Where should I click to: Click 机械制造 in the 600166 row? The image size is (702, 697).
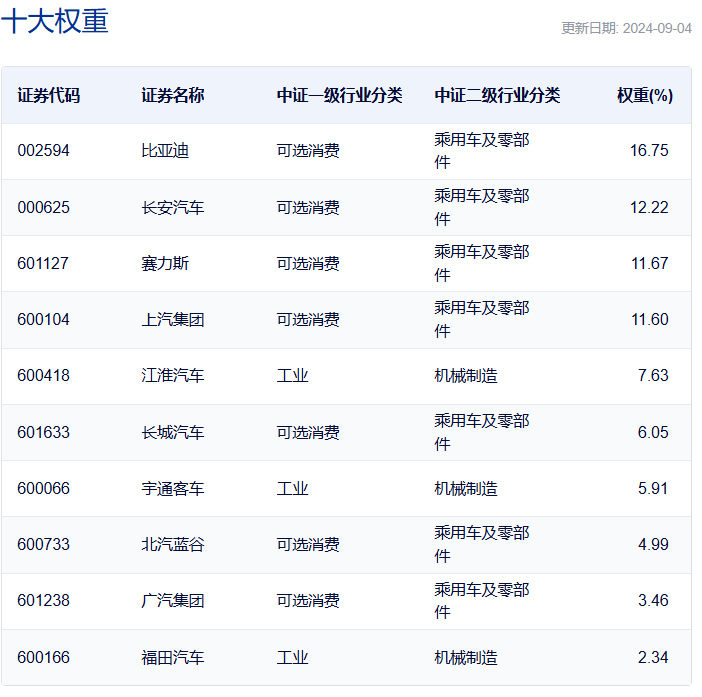(466, 658)
